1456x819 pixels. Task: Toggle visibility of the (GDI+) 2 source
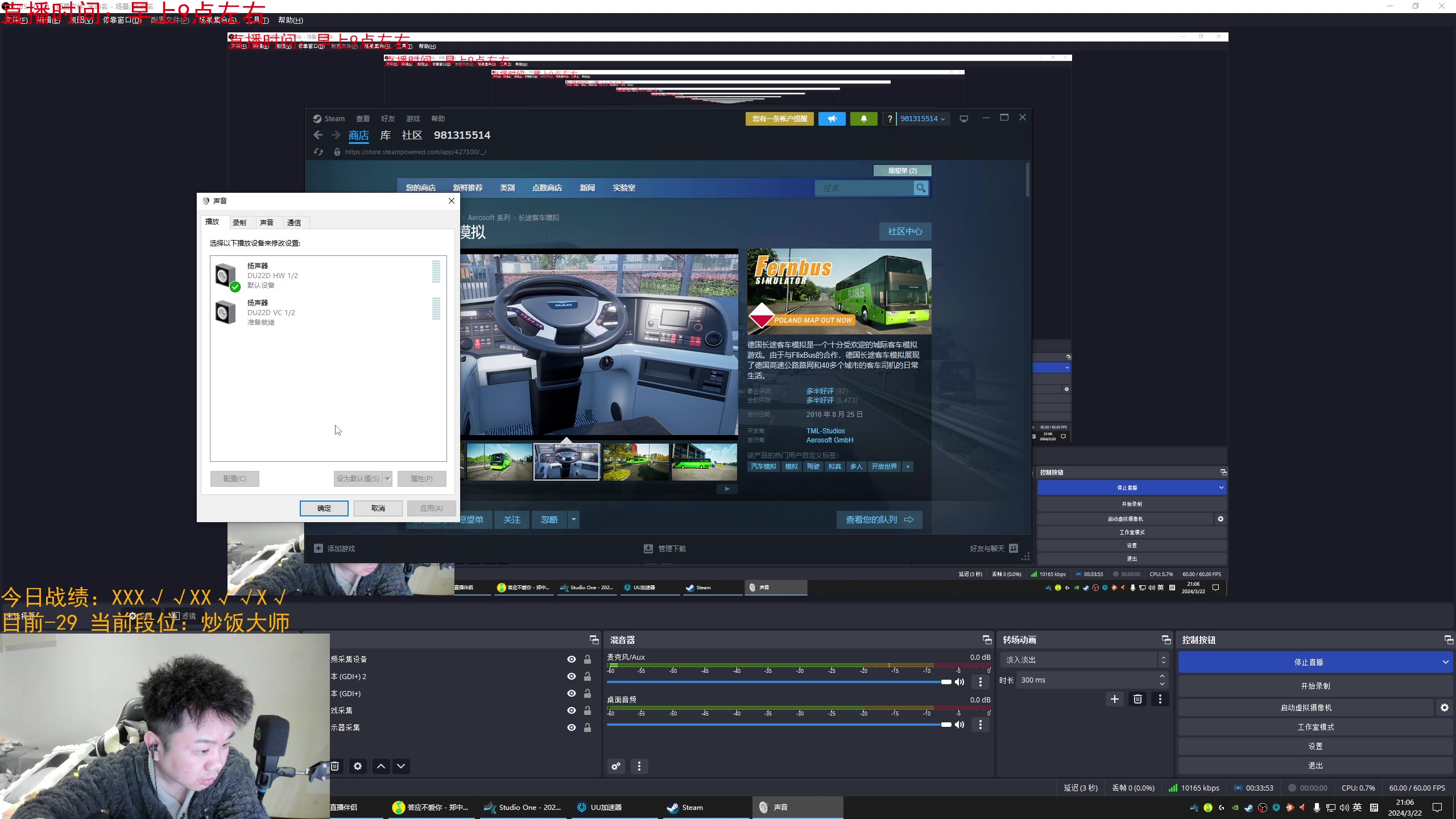tap(572, 676)
